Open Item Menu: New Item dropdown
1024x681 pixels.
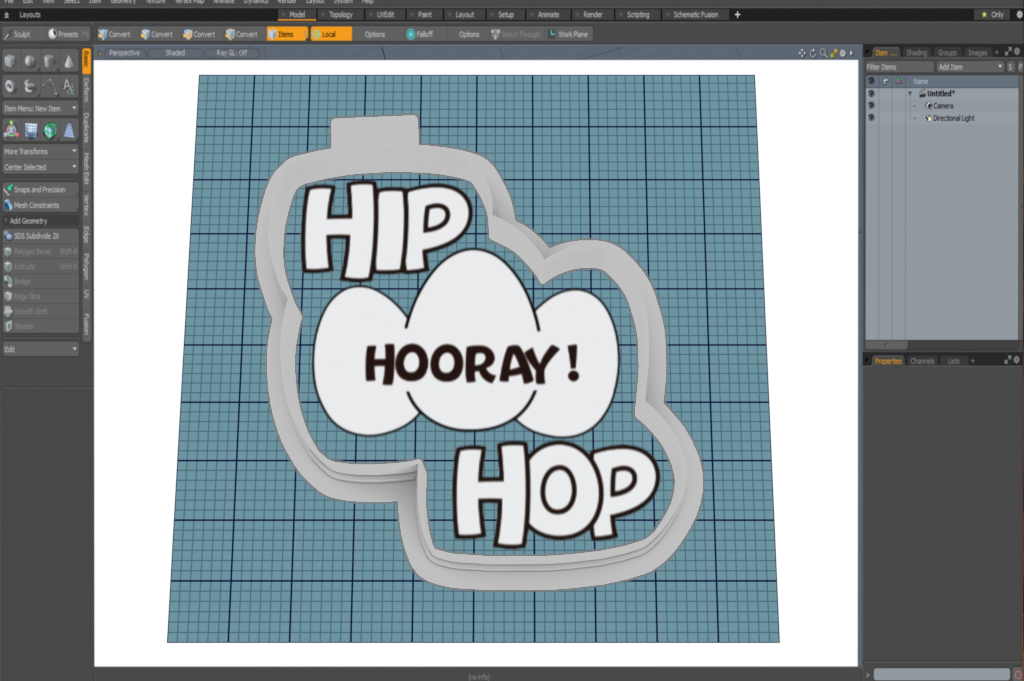[x=40, y=108]
